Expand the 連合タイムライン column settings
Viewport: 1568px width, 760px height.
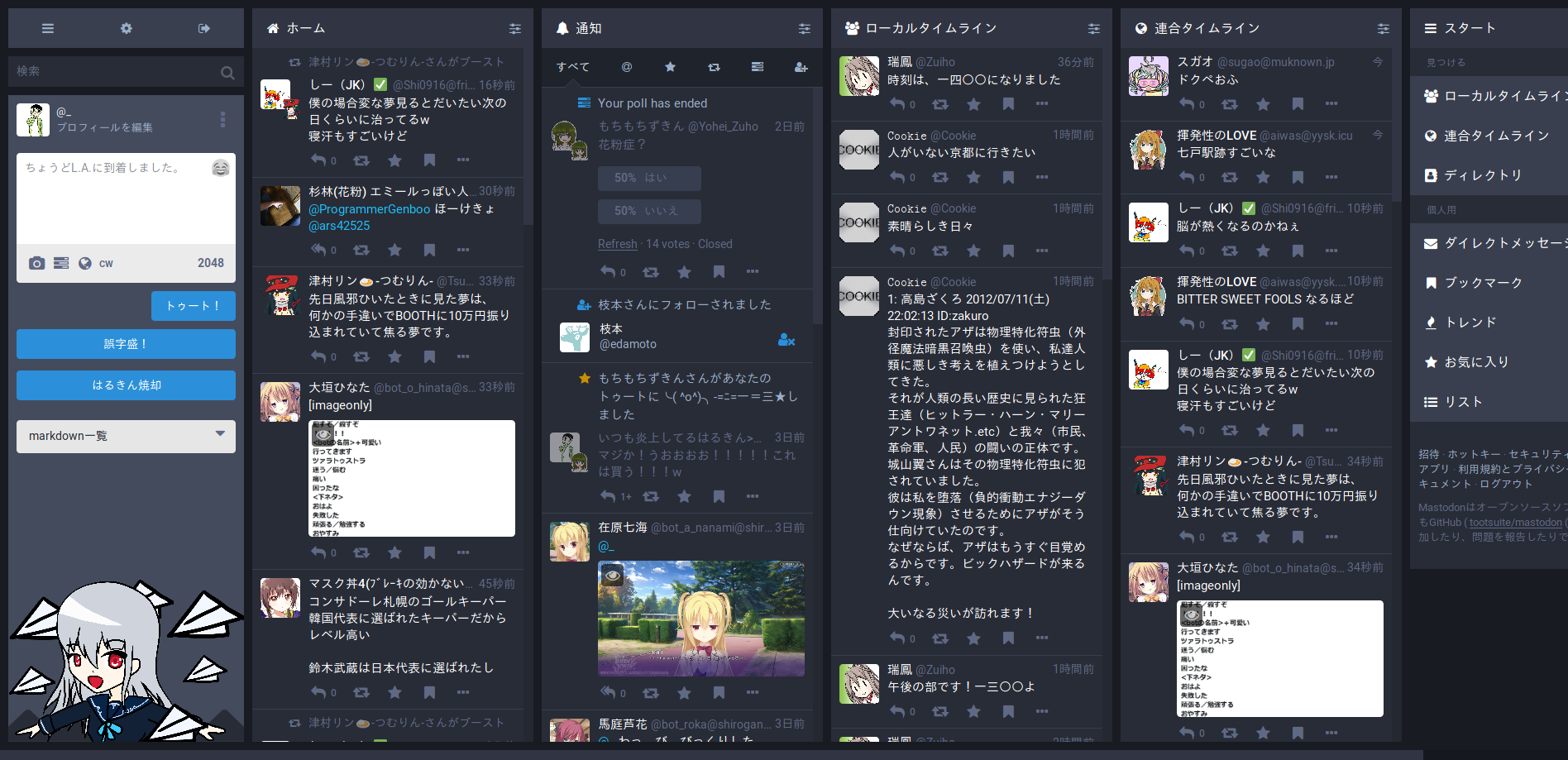pyautogui.click(x=1383, y=28)
